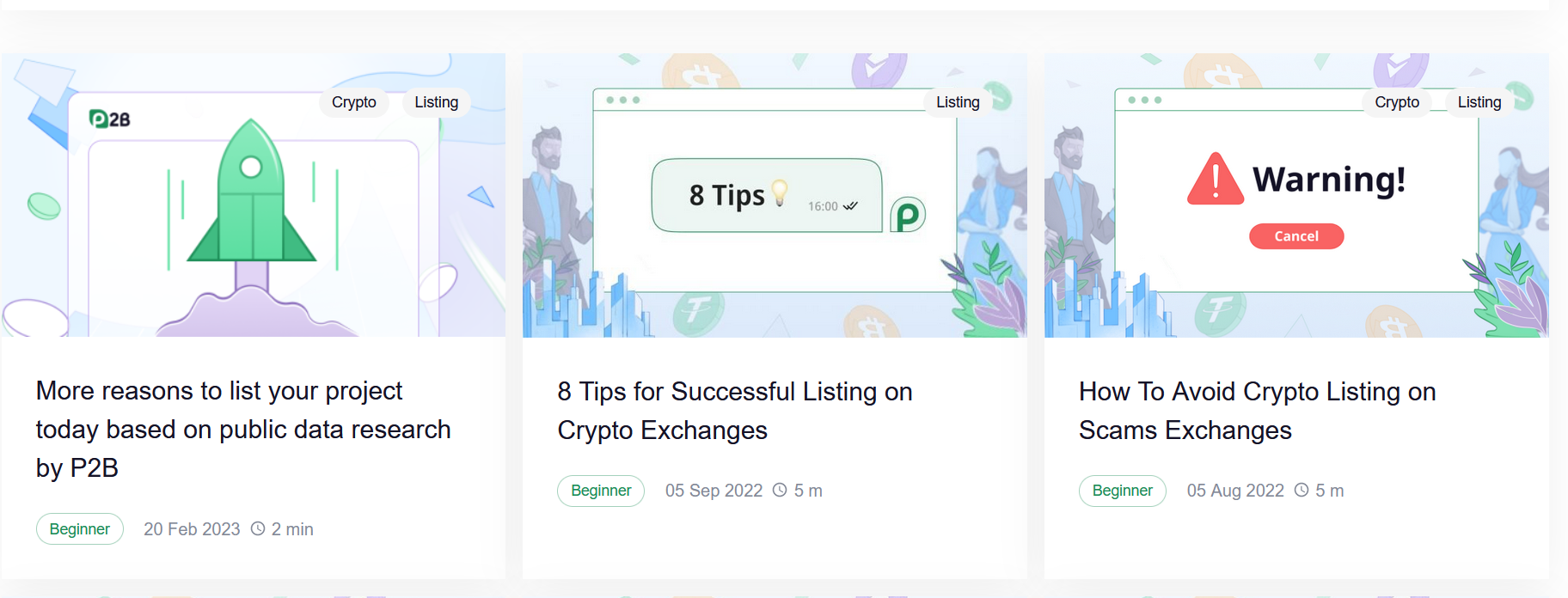Select the Listing tag on first card
Viewport: 1568px width, 598px height.
(x=437, y=102)
